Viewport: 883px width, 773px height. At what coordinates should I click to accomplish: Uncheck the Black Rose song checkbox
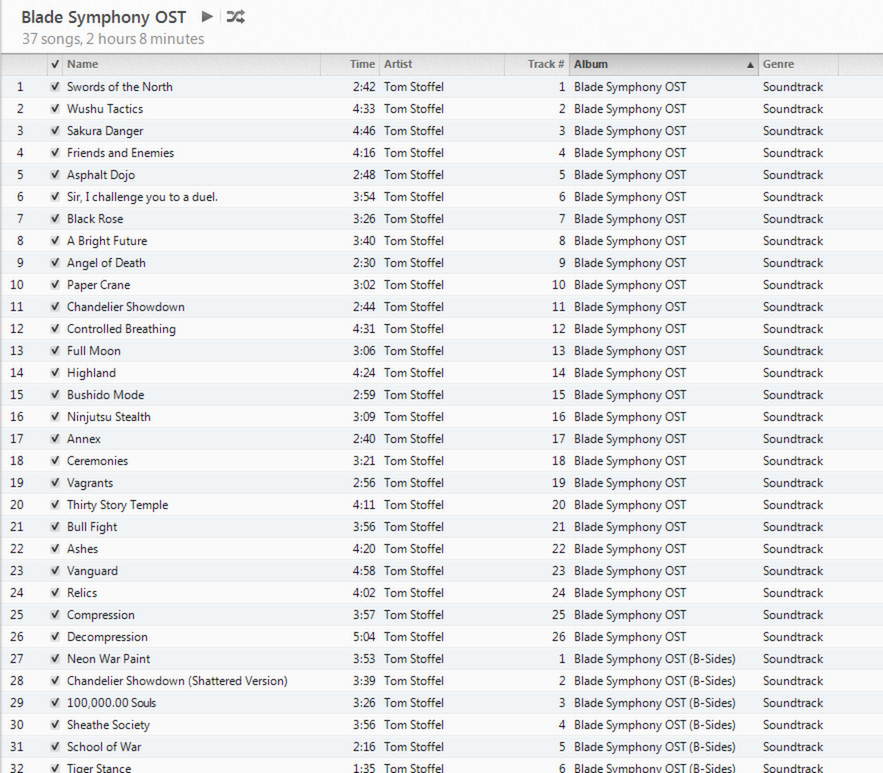(x=55, y=219)
